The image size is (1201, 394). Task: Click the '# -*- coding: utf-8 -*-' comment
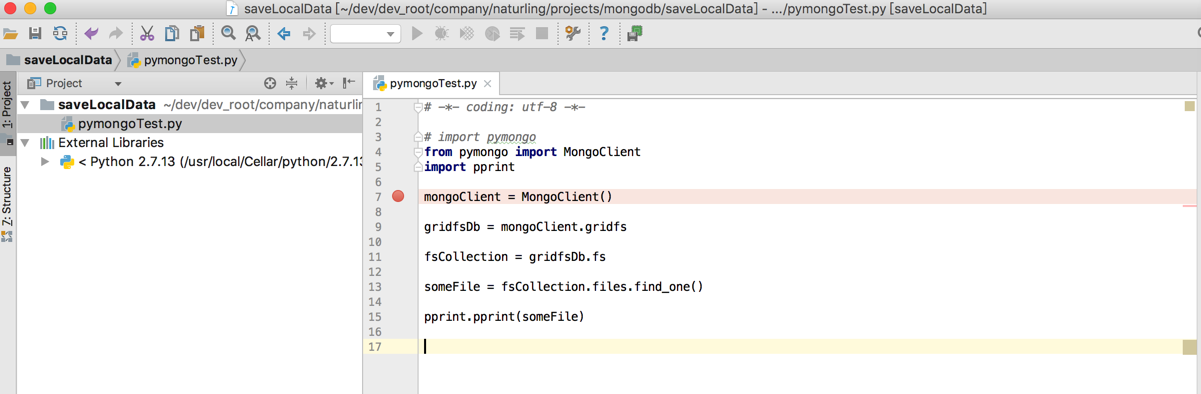coord(504,107)
